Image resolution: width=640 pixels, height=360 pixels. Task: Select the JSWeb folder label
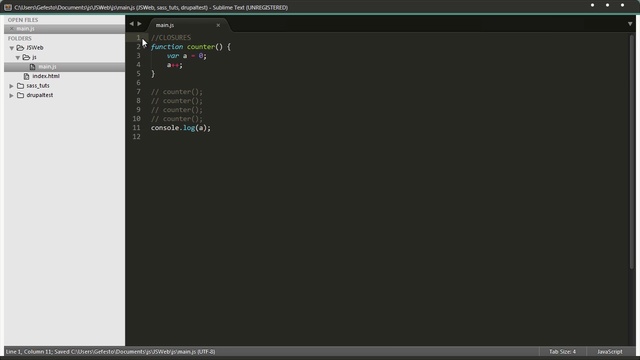click(x=35, y=48)
